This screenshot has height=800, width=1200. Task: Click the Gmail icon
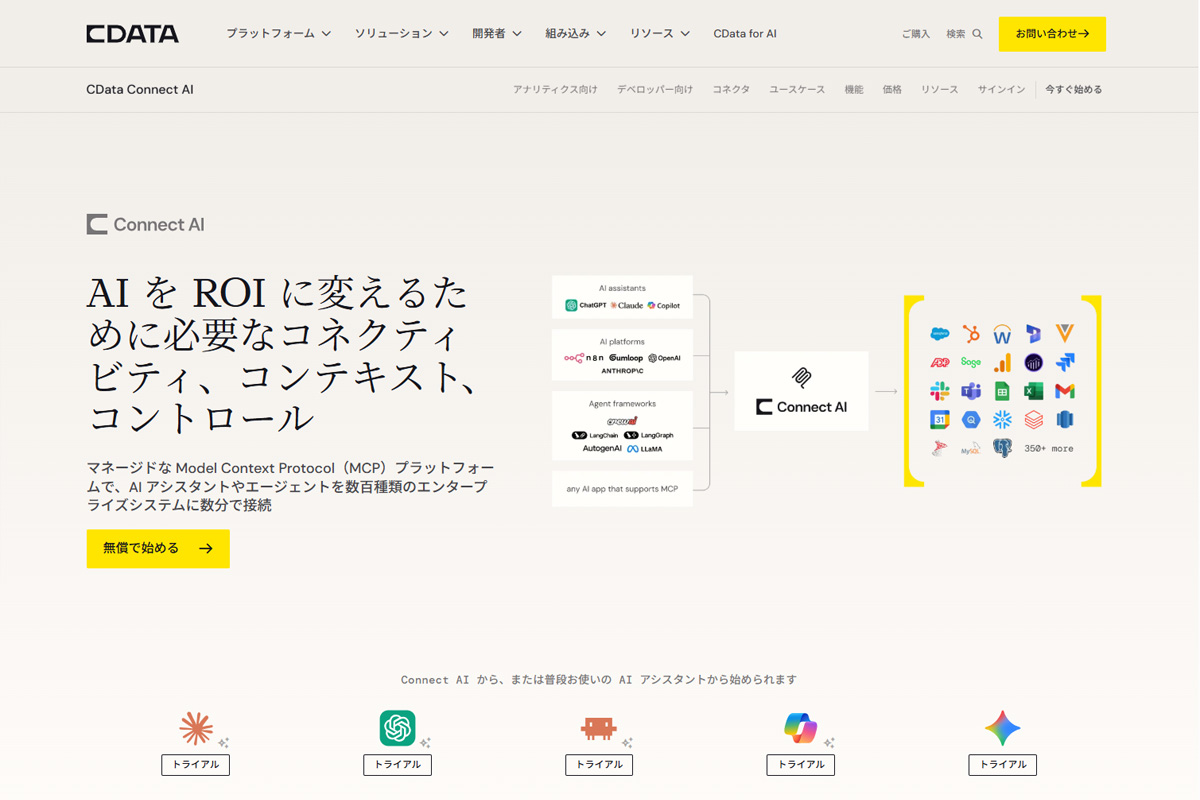pyautogui.click(x=1064, y=391)
